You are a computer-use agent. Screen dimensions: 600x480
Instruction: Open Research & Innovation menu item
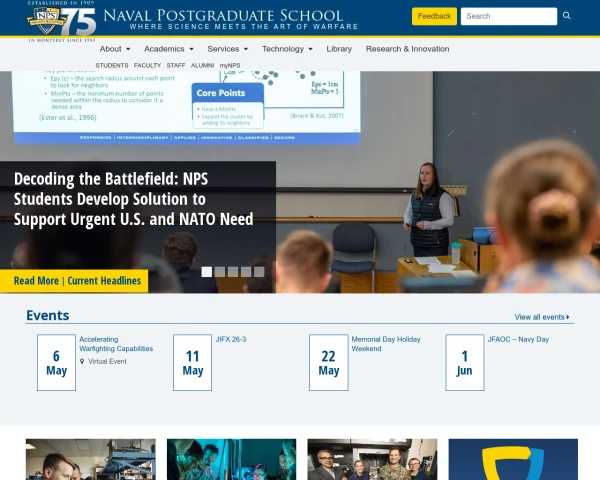tap(408, 49)
